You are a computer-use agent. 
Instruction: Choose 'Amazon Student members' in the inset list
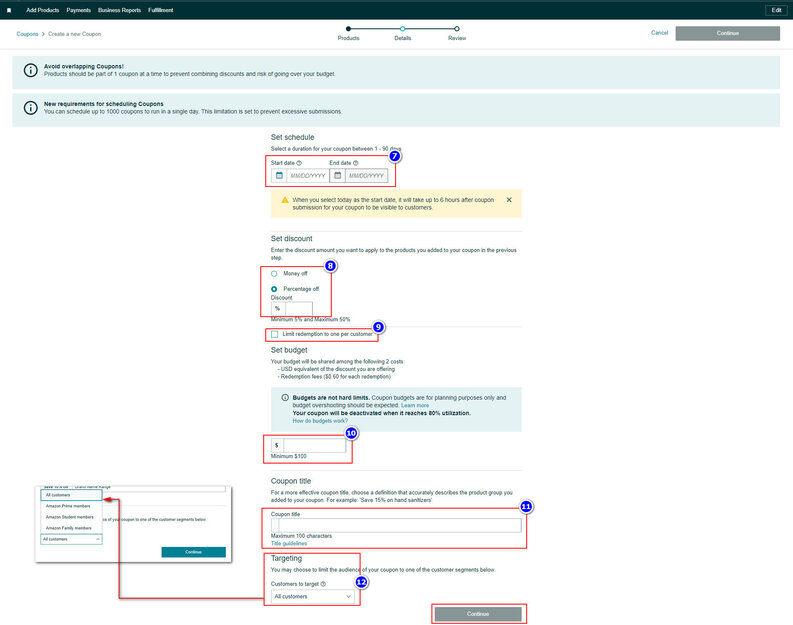(x=70, y=517)
